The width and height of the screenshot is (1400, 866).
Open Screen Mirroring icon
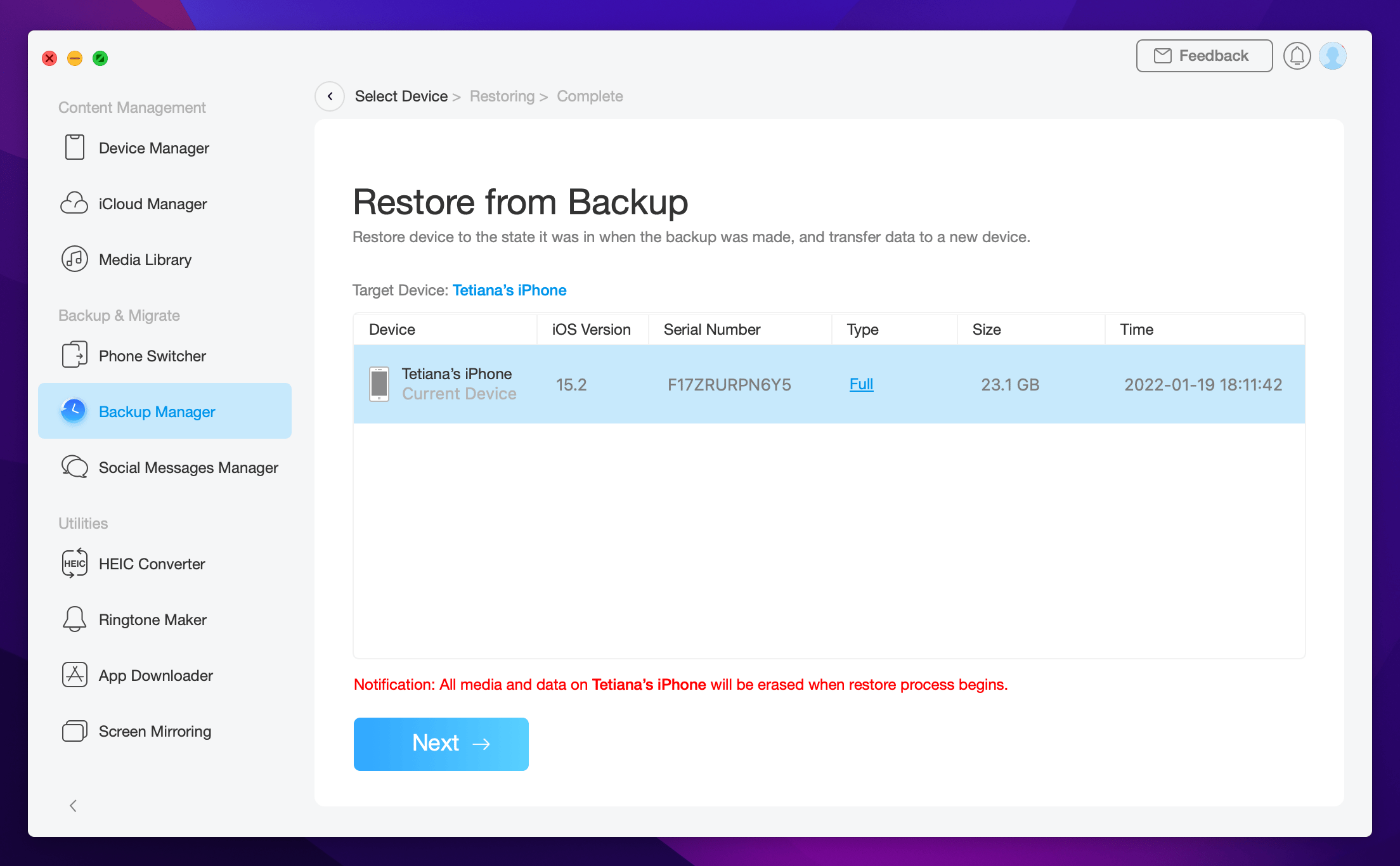(75, 730)
